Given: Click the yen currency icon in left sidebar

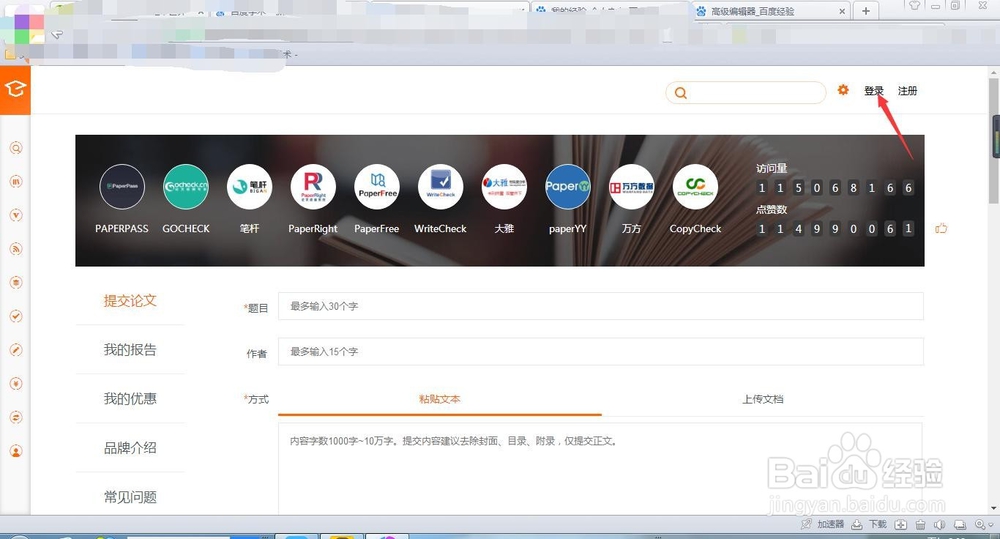Looking at the screenshot, I should (16, 383).
